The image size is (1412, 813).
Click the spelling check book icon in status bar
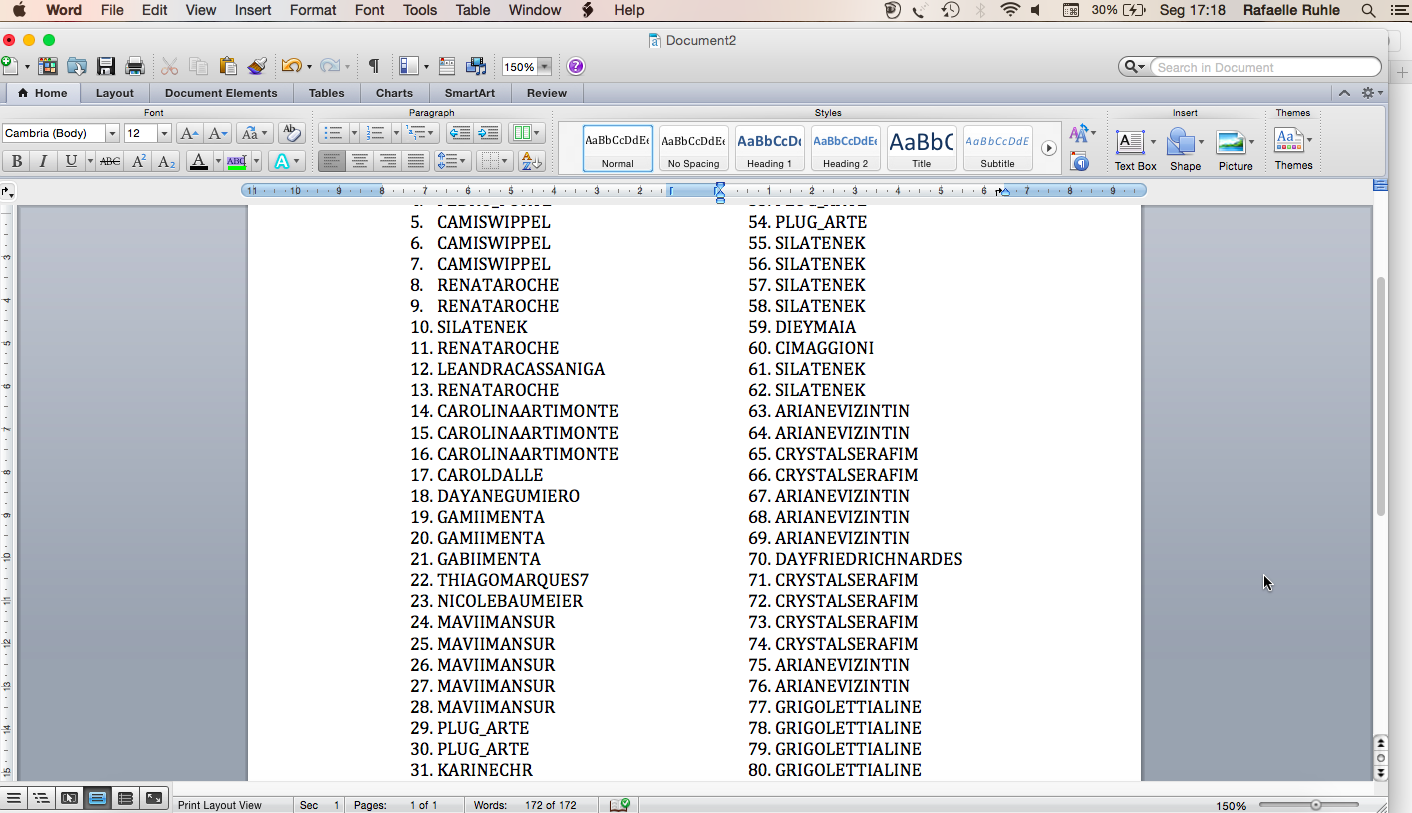(x=620, y=805)
